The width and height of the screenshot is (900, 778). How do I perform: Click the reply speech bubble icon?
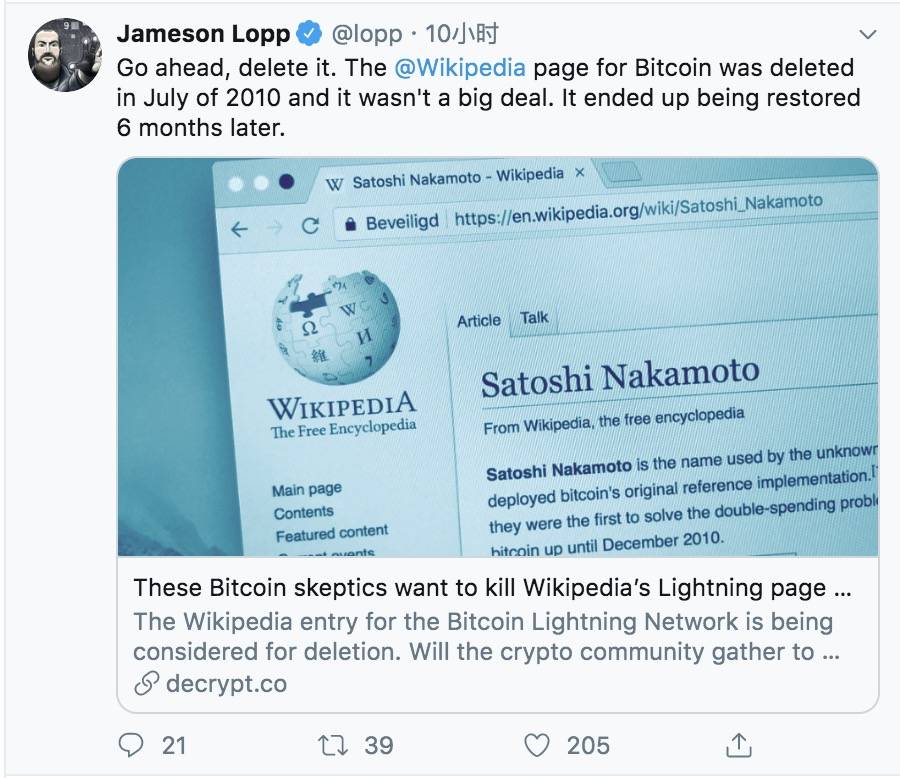(x=131, y=745)
